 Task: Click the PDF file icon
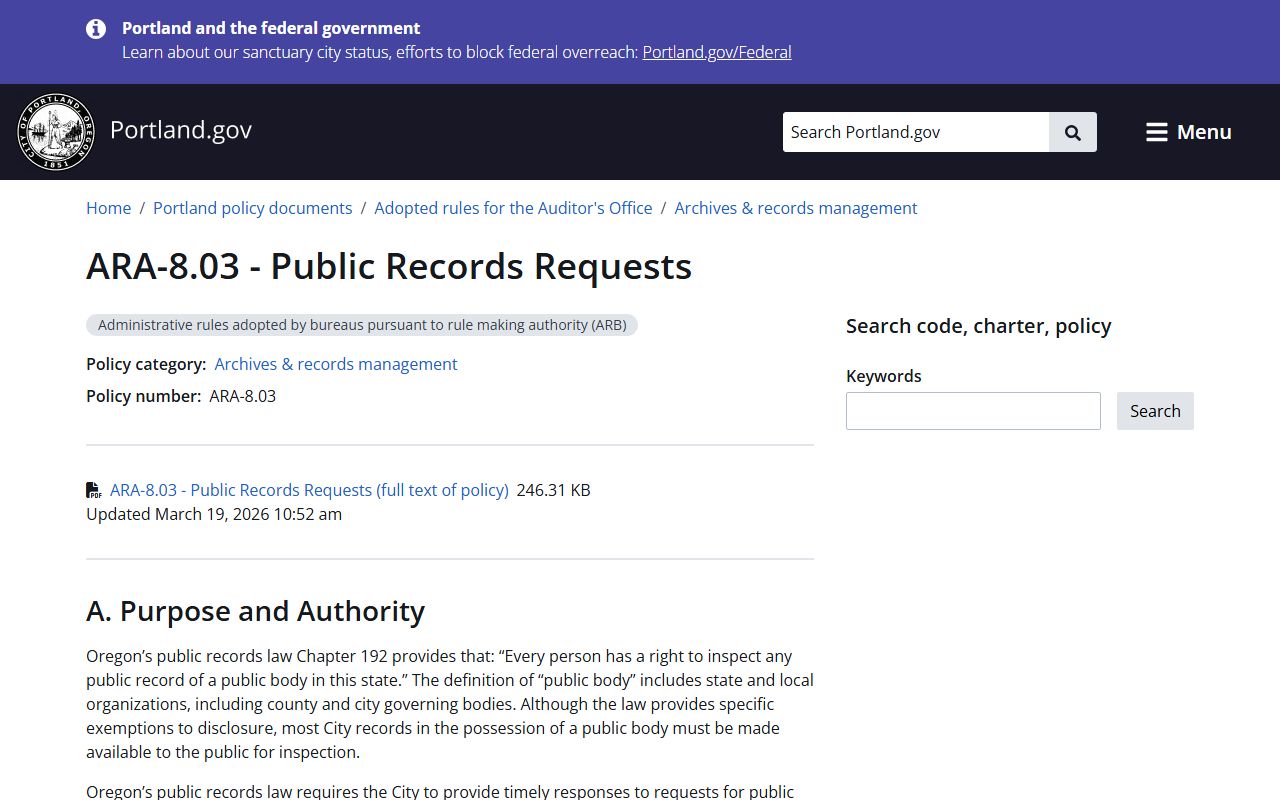pyautogui.click(x=94, y=490)
